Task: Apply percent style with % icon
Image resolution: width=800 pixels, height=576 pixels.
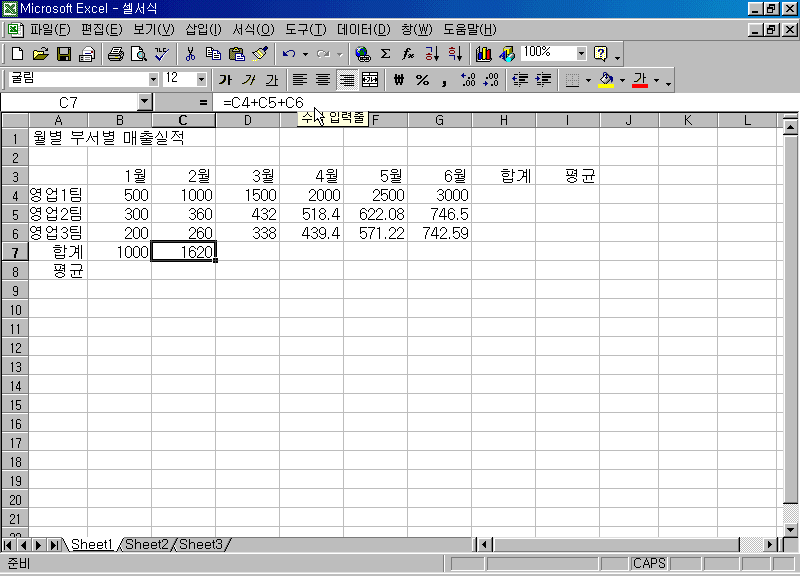Action: point(422,80)
